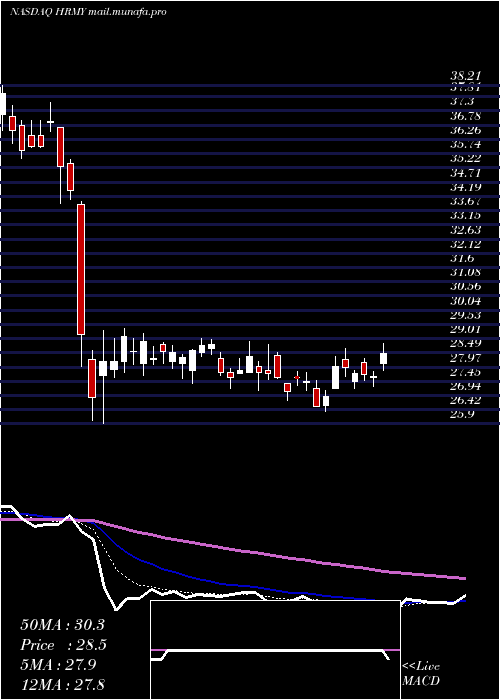Select the 26.42 axis label
The image size is (500, 700).
coord(465,400)
